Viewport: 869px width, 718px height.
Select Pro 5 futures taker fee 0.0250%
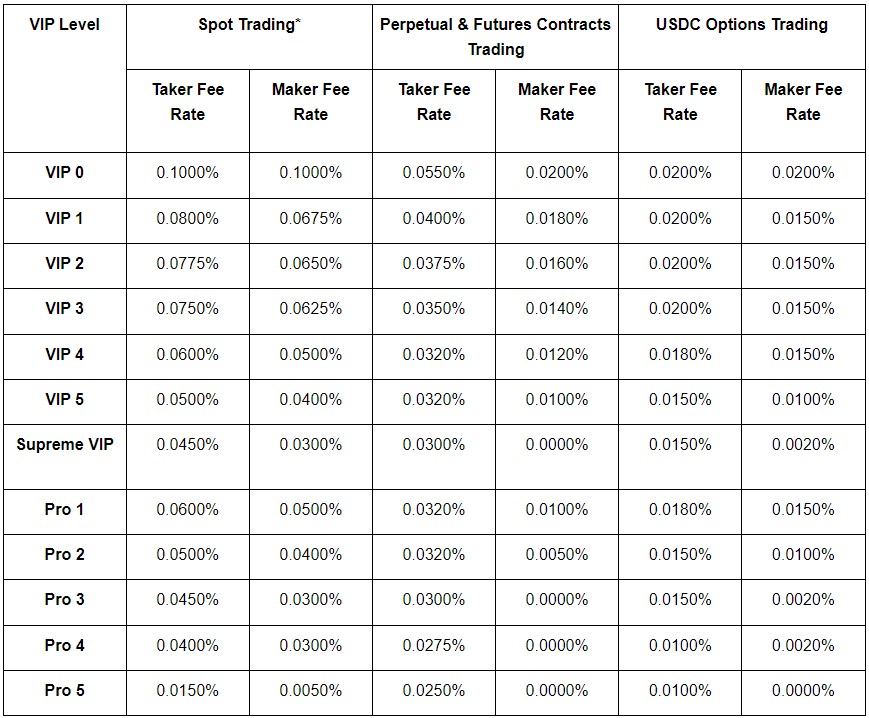(x=433, y=690)
